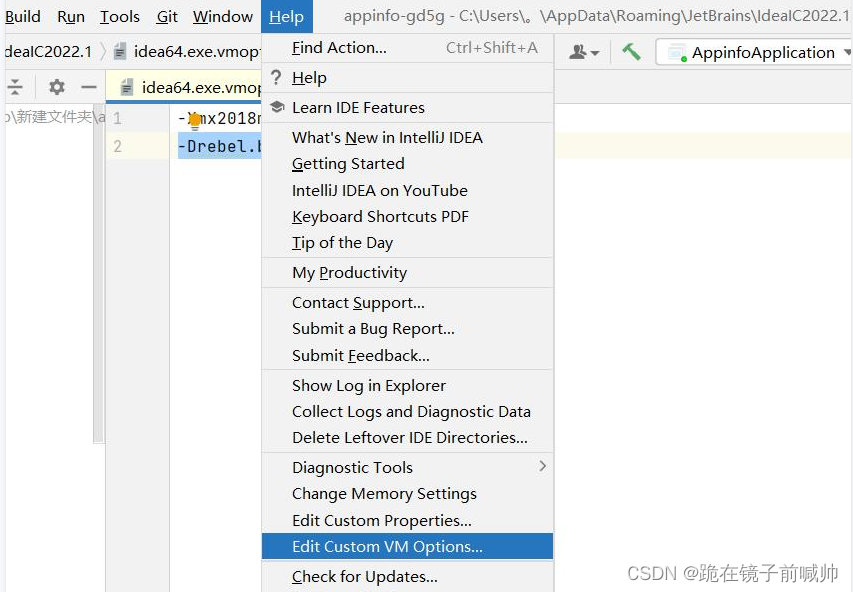
Task: Select Find Action... from Help menu
Action: click(x=407, y=48)
